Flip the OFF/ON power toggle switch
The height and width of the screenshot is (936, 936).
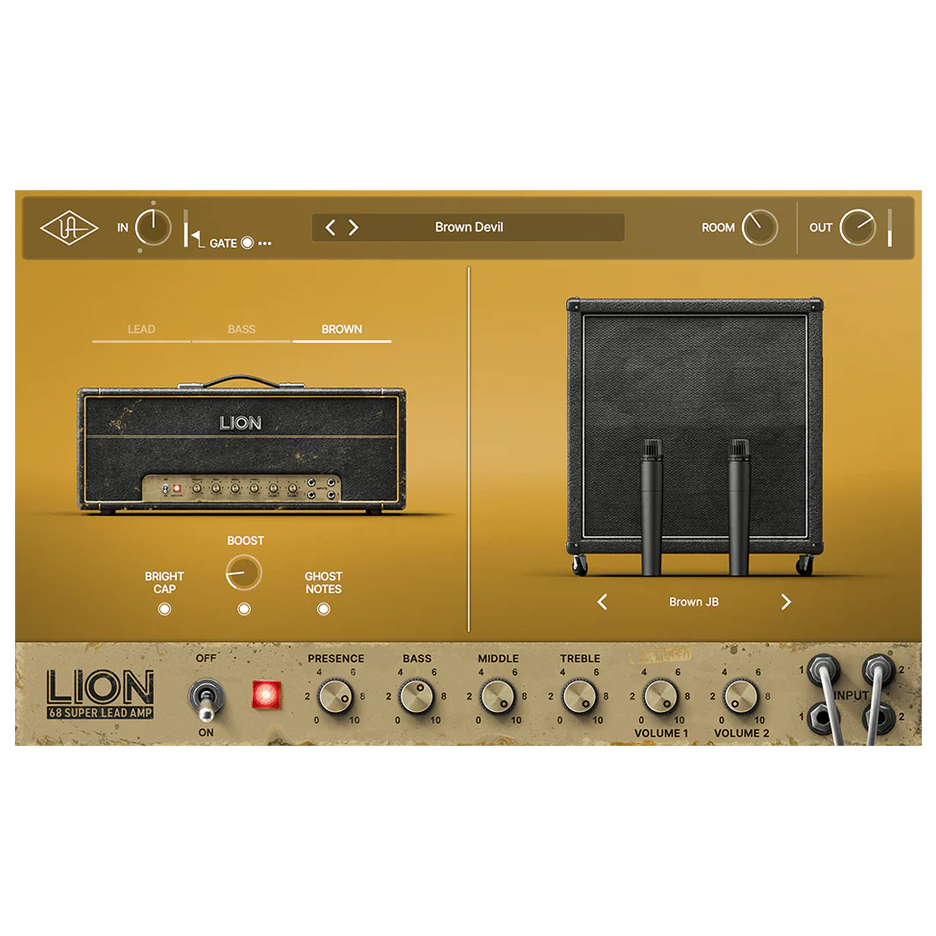tap(206, 698)
